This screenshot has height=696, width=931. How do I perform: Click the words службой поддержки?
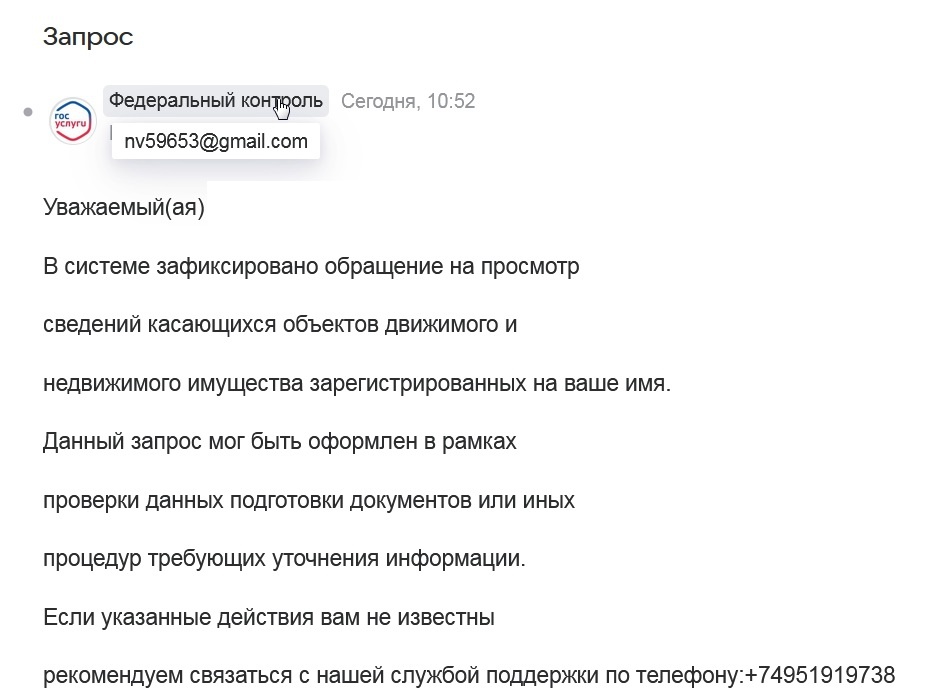point(584,675)
